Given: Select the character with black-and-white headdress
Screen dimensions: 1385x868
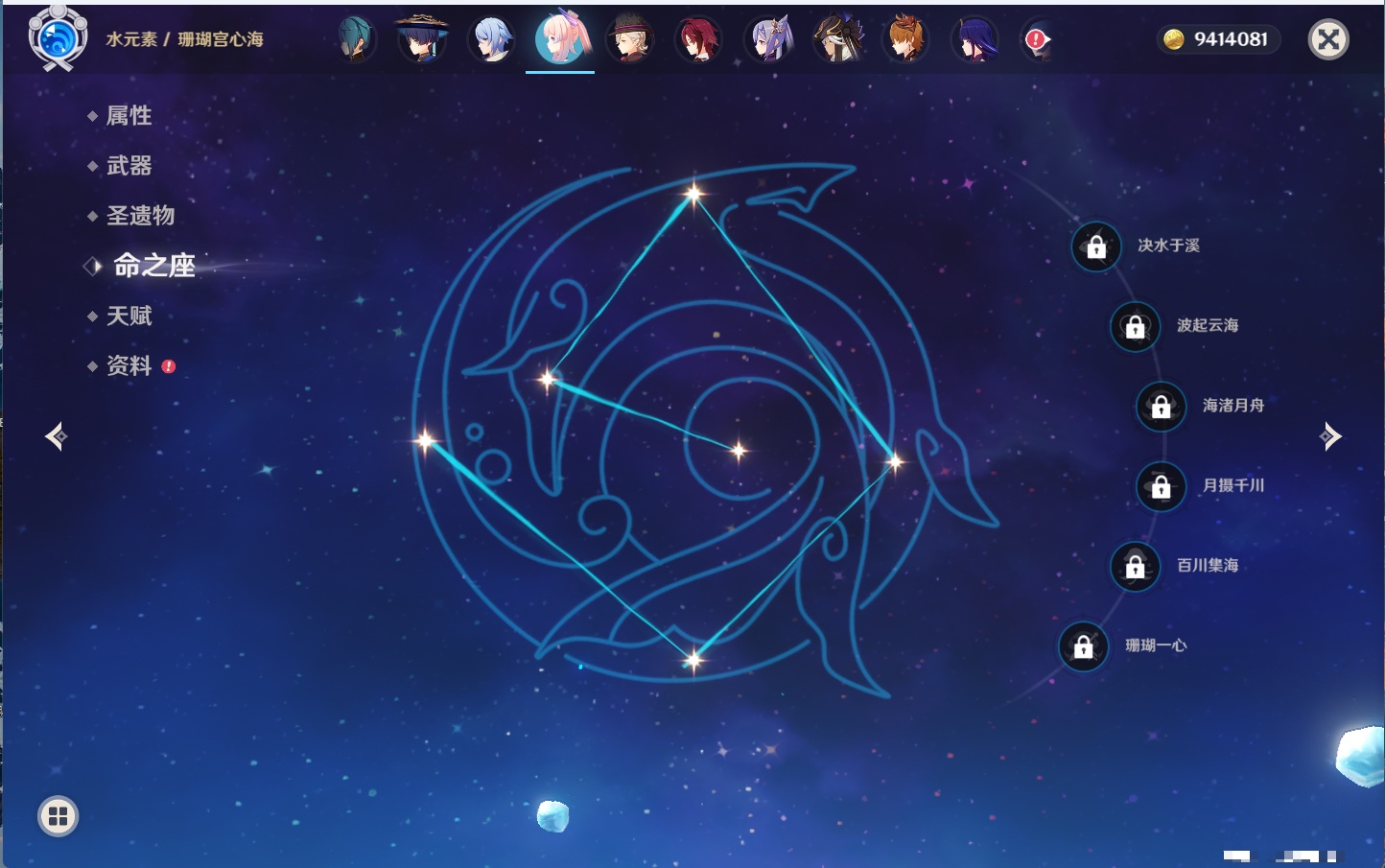Looking at the screenshot, I should click(x=837, y=39).
